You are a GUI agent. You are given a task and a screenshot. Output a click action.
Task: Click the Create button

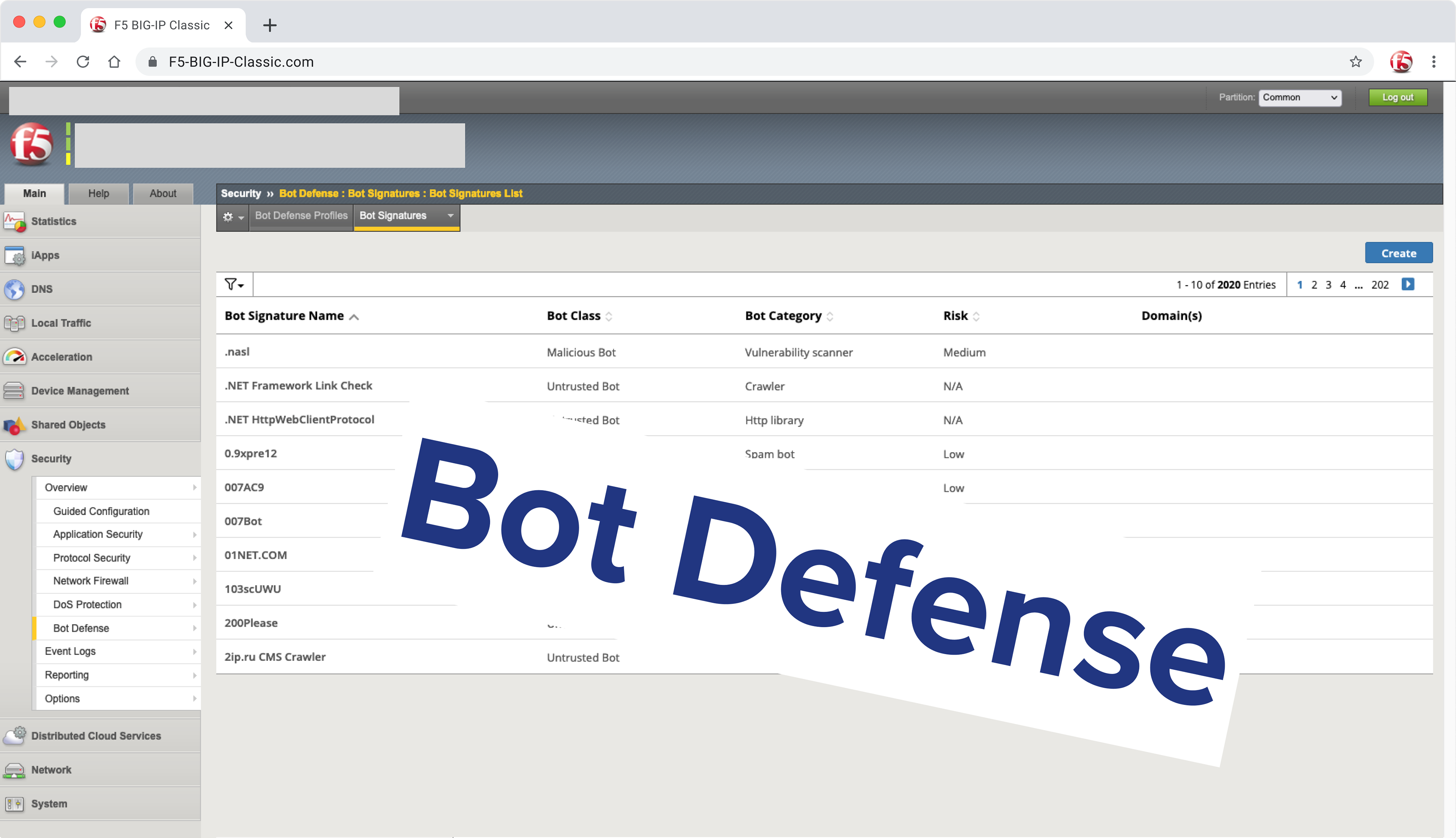click(x=1398, y=253)
